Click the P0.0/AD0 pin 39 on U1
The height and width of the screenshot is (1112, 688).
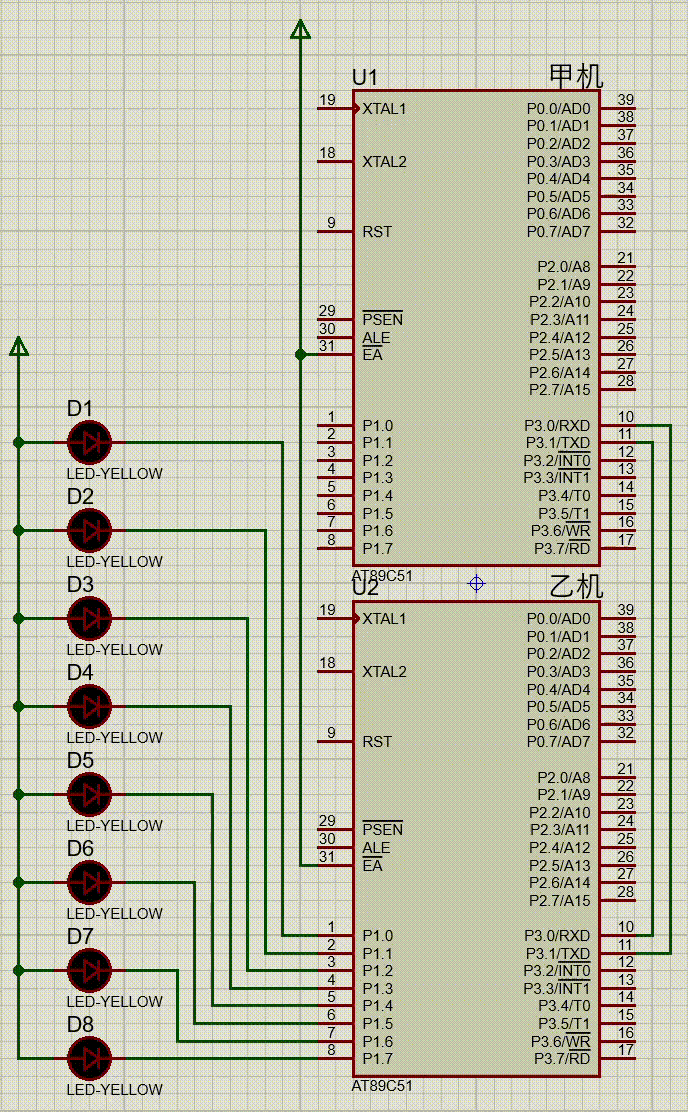[618, 108]
